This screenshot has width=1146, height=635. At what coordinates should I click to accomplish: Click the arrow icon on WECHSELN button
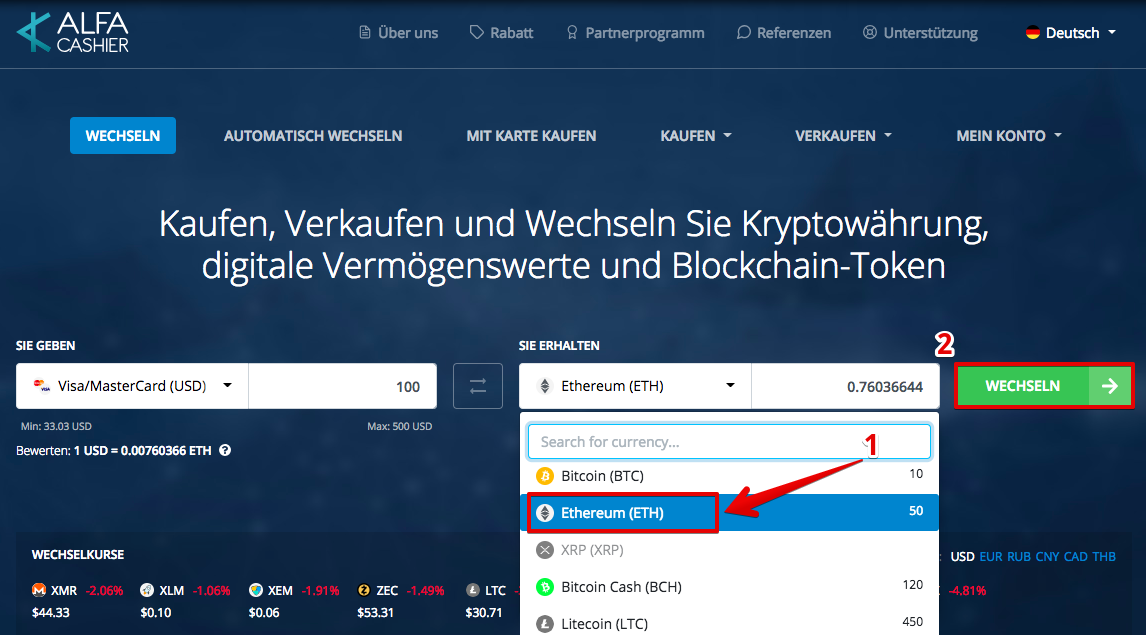pyautogui.click(x=1109, y=386)
